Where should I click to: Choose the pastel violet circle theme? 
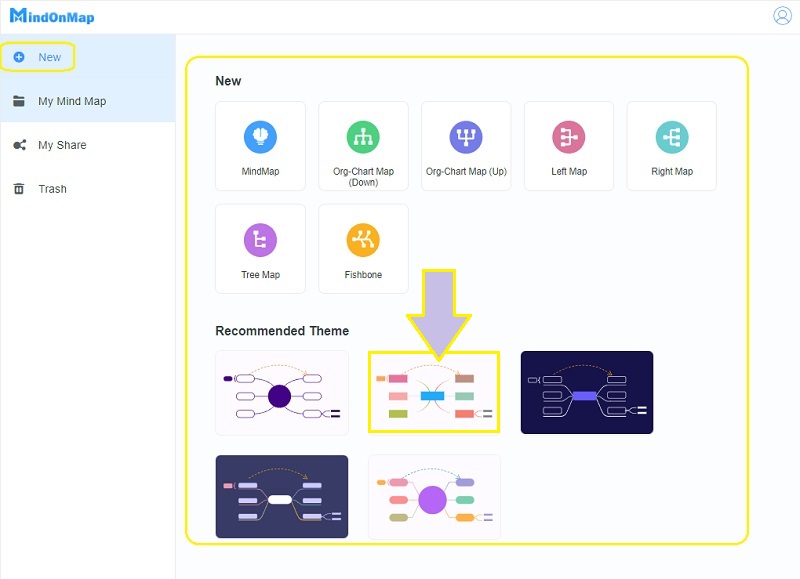click(434, 497)
